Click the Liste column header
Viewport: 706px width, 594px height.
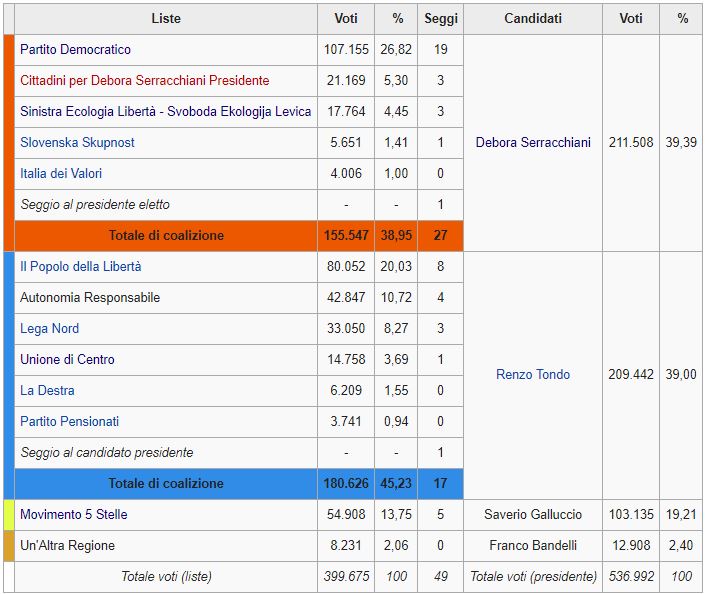(x=166, y=18)
